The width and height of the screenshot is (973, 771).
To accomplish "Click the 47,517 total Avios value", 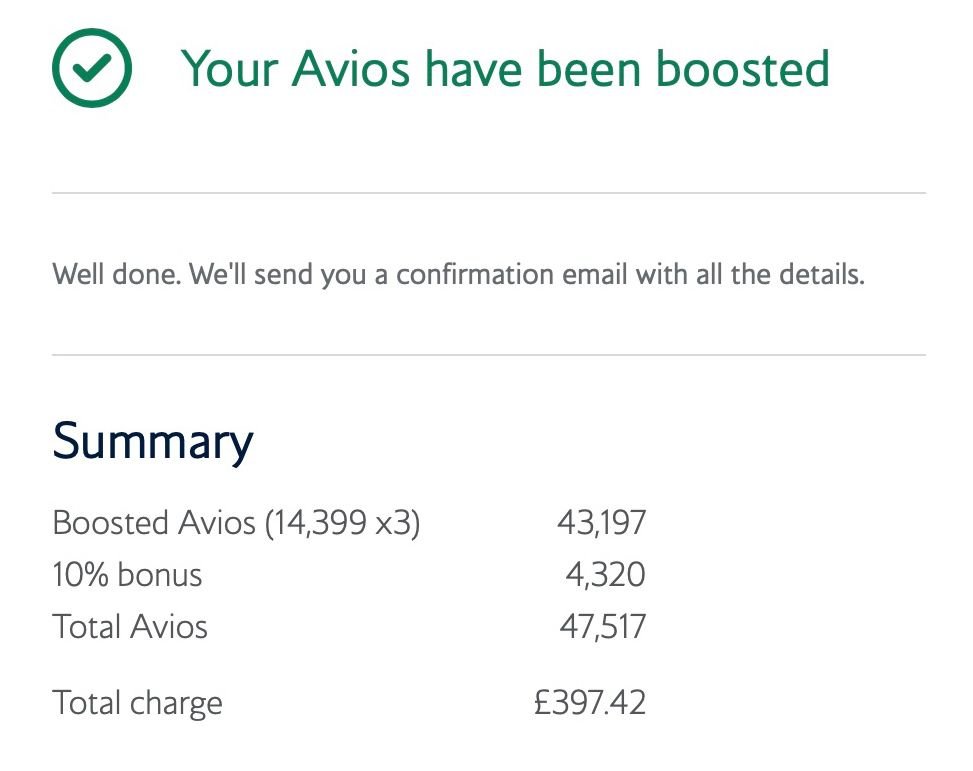I will (602, 627).
